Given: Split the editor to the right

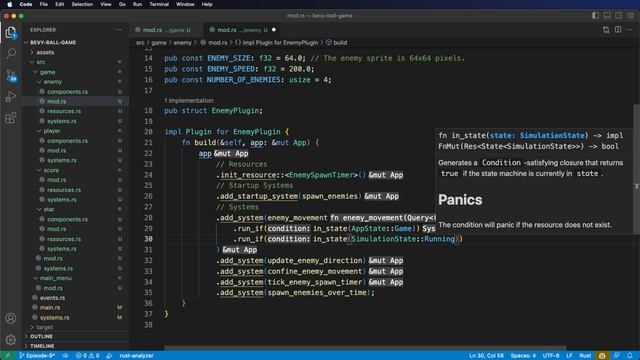Looking at the screenshot, I should coord(618,30).
